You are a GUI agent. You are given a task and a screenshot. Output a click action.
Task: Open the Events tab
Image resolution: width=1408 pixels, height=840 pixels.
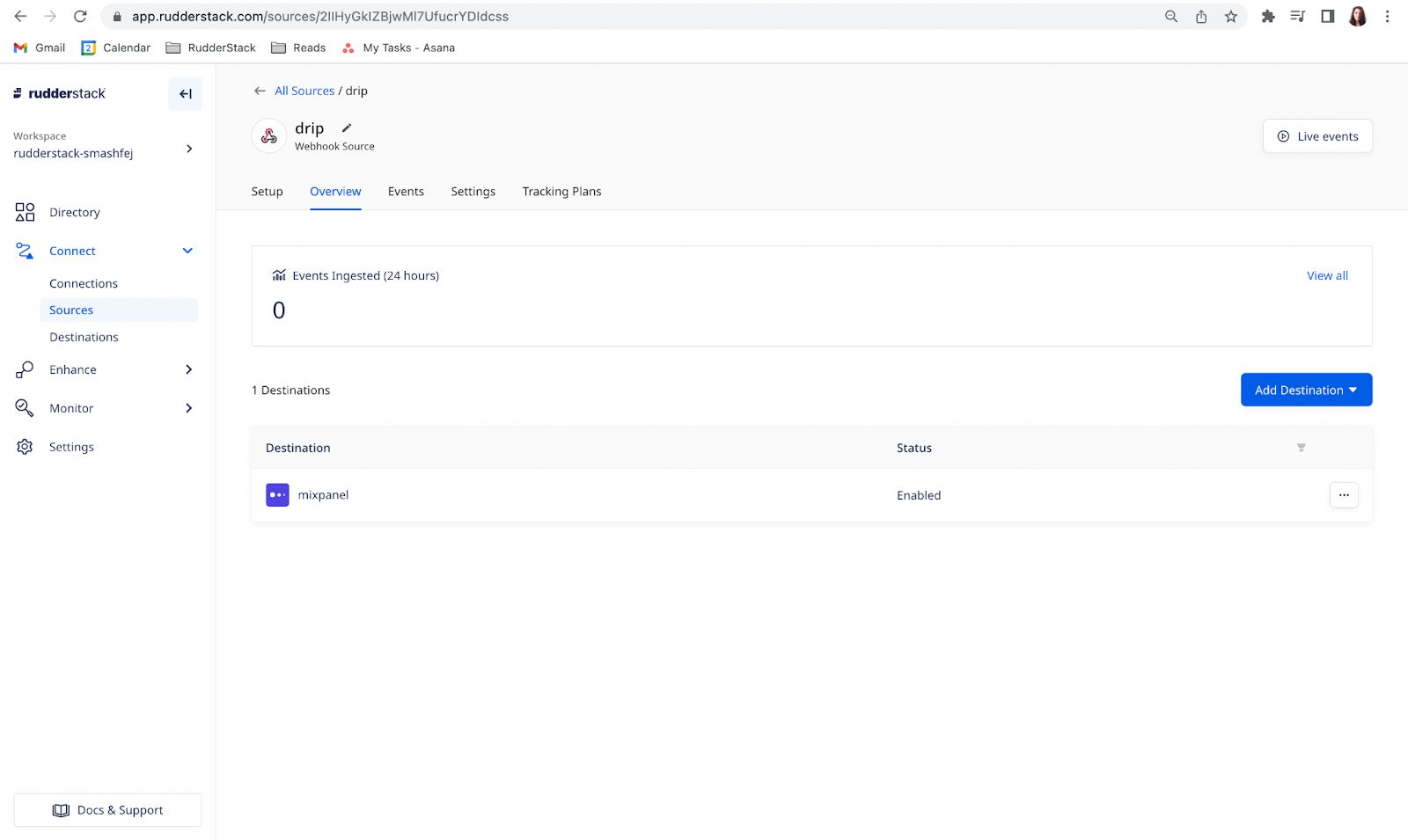406,192
